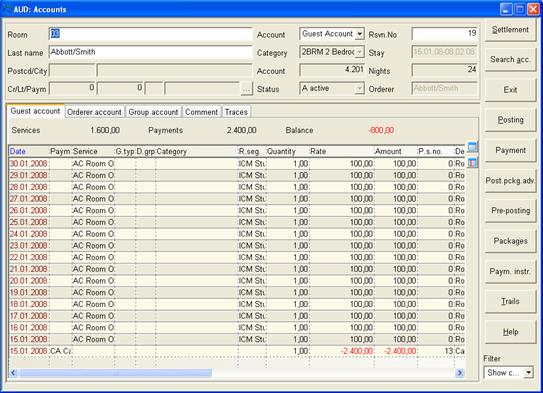The image size is (543, 393).
Task: Open the Filter dropdown showing Show c...
Action: 528,373
